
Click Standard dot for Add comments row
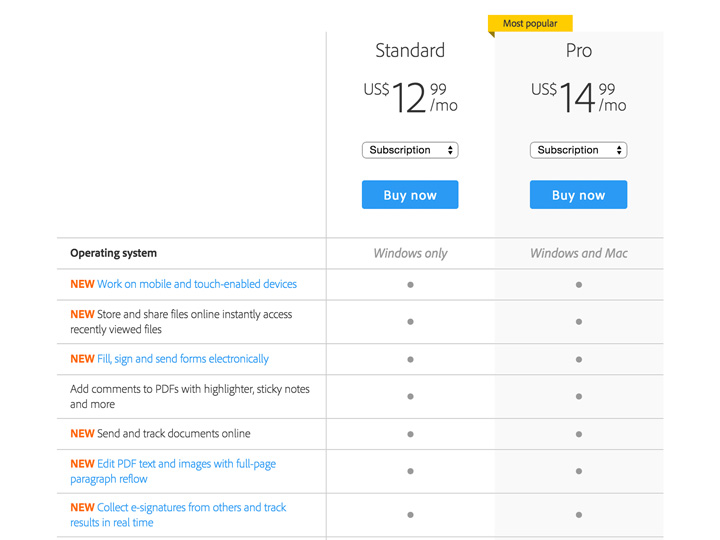coord(411,396)
